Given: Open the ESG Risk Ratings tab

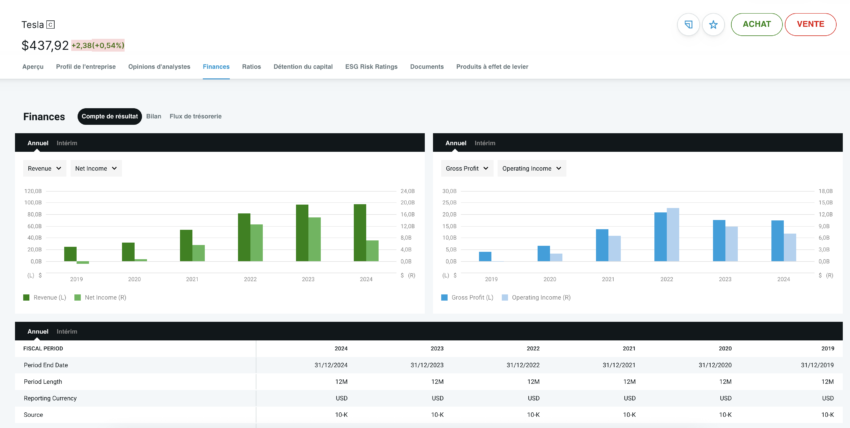Looking at the screenshot, I should point(373,67).
